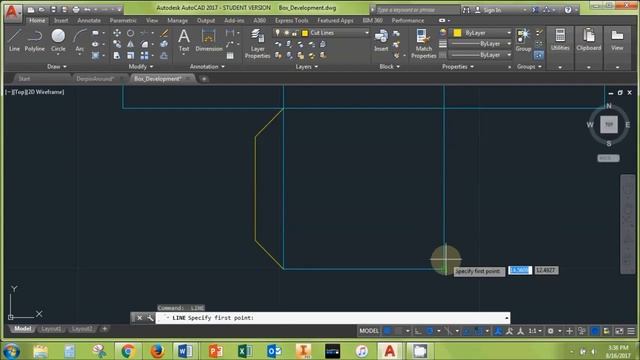
Task: Toggle MODEL space button in status bar
Action: coord(369,331)
